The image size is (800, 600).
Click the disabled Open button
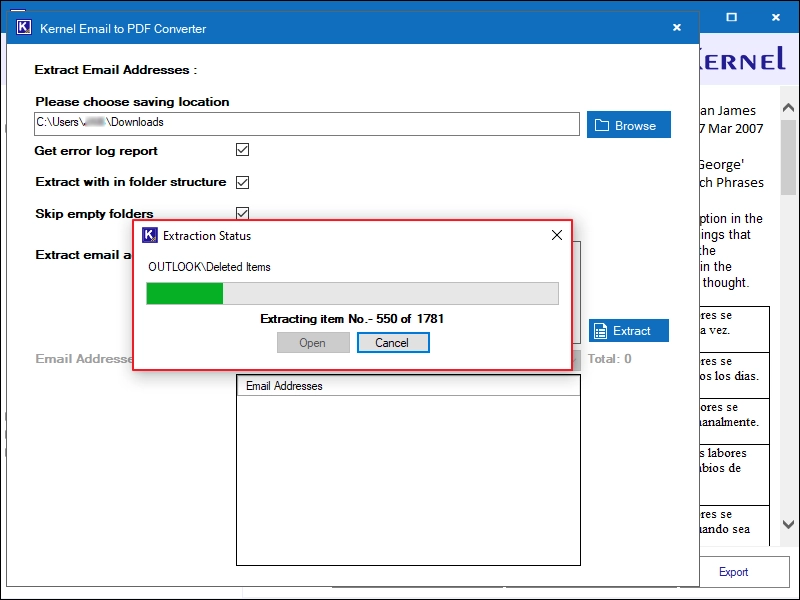click(313, 342)
